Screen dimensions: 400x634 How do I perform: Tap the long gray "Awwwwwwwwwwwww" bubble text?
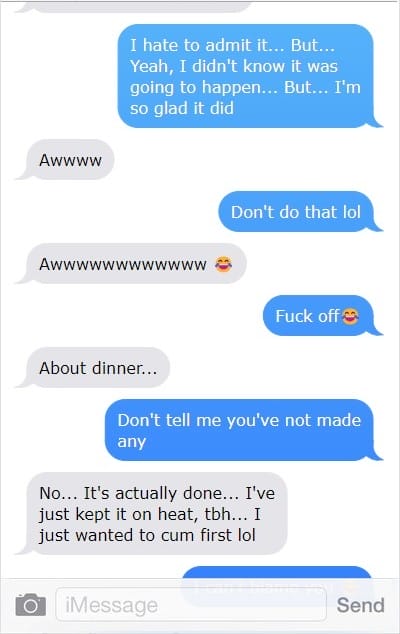[x=123, y=264]
